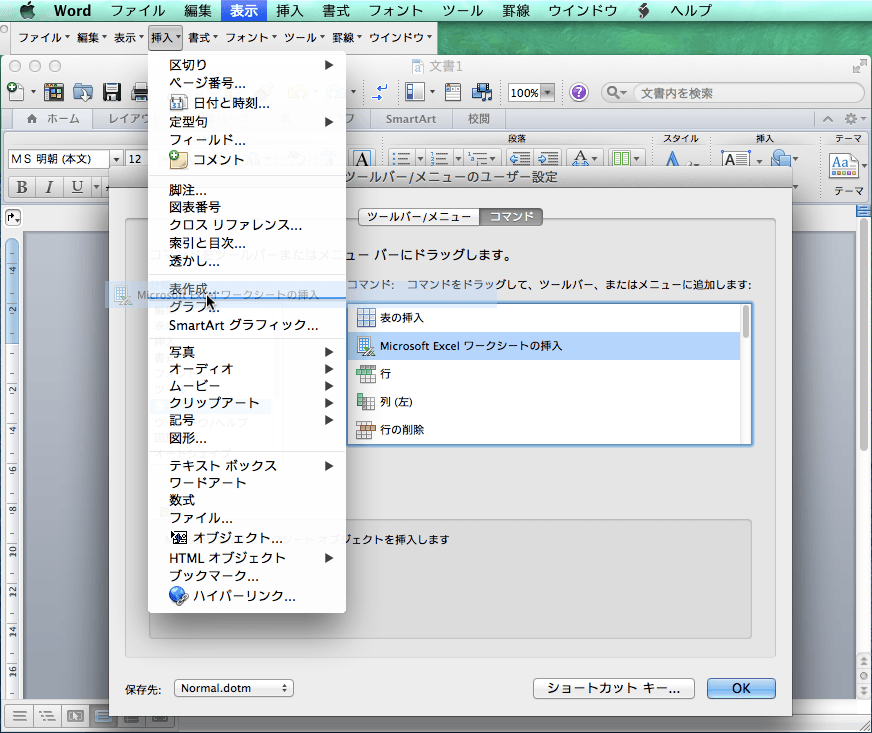
Task: Open the ウインドウ menu in the menu bar
Action: (x=582, y=11)
